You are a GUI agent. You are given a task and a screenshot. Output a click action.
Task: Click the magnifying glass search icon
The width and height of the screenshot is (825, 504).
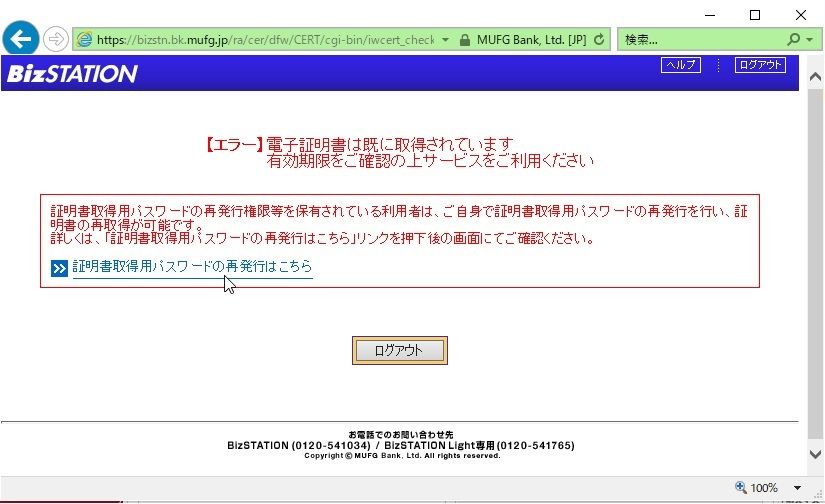point(793,39)
